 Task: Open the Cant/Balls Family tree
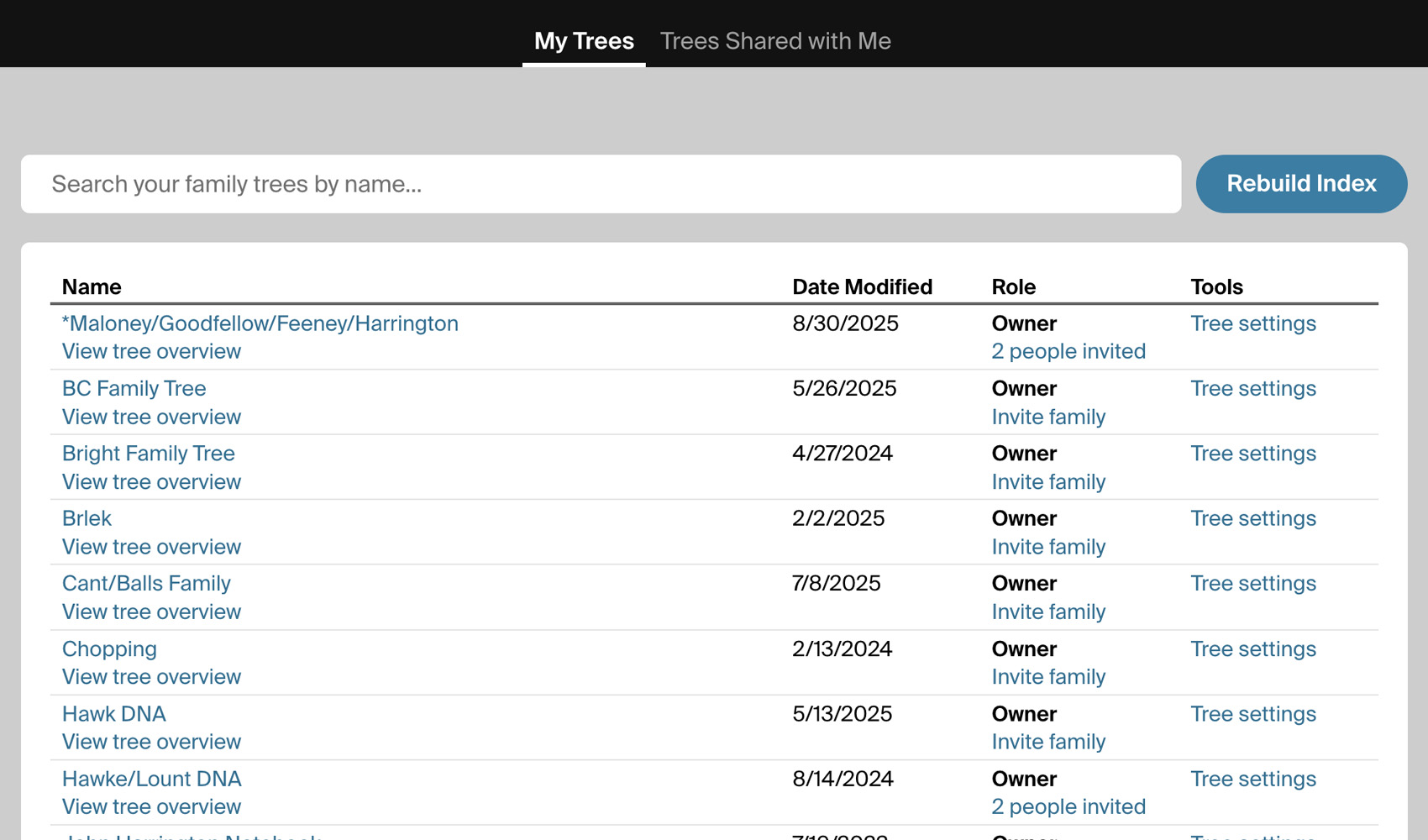(146, 583)
